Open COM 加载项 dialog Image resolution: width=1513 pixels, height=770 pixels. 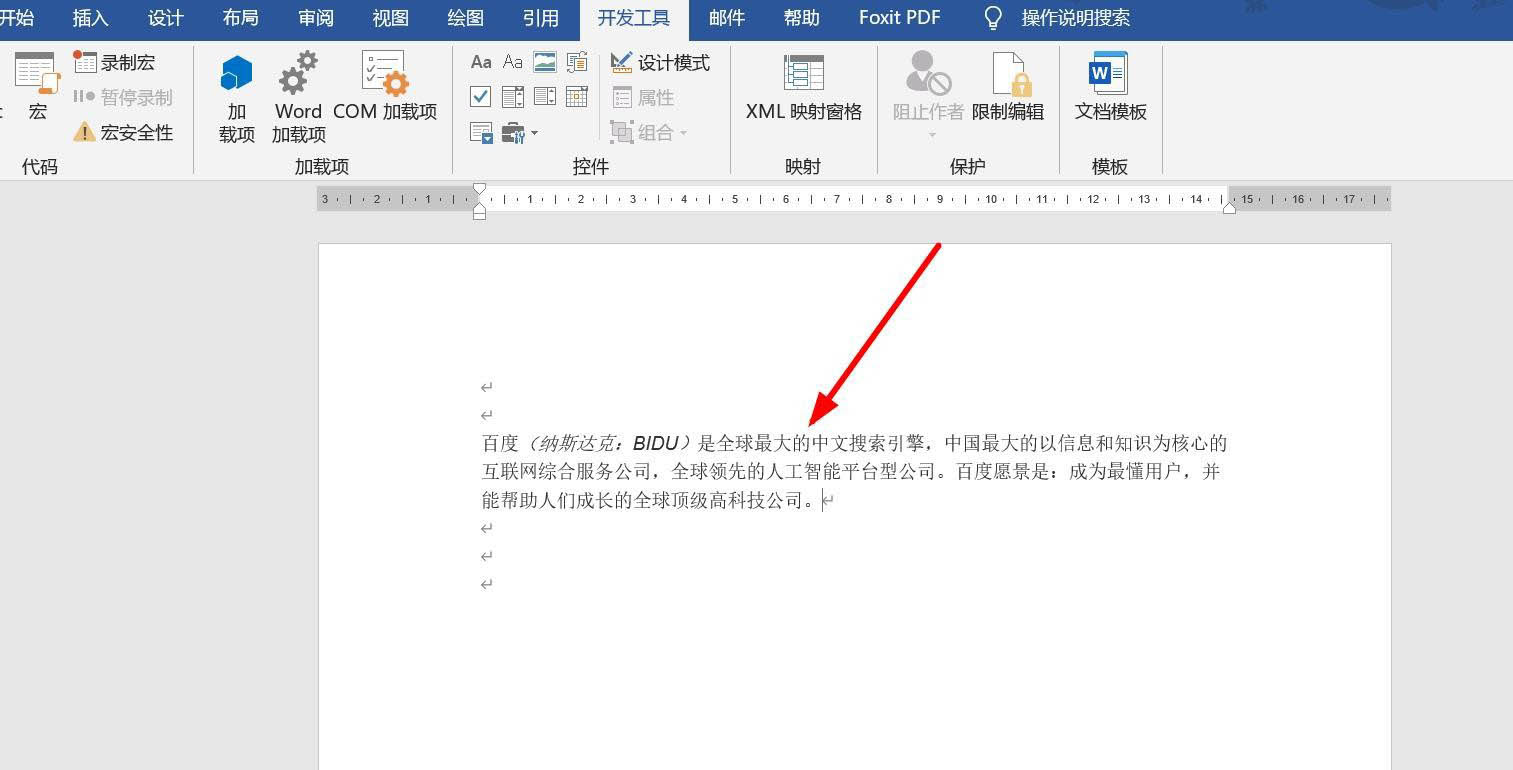point(385,99)
